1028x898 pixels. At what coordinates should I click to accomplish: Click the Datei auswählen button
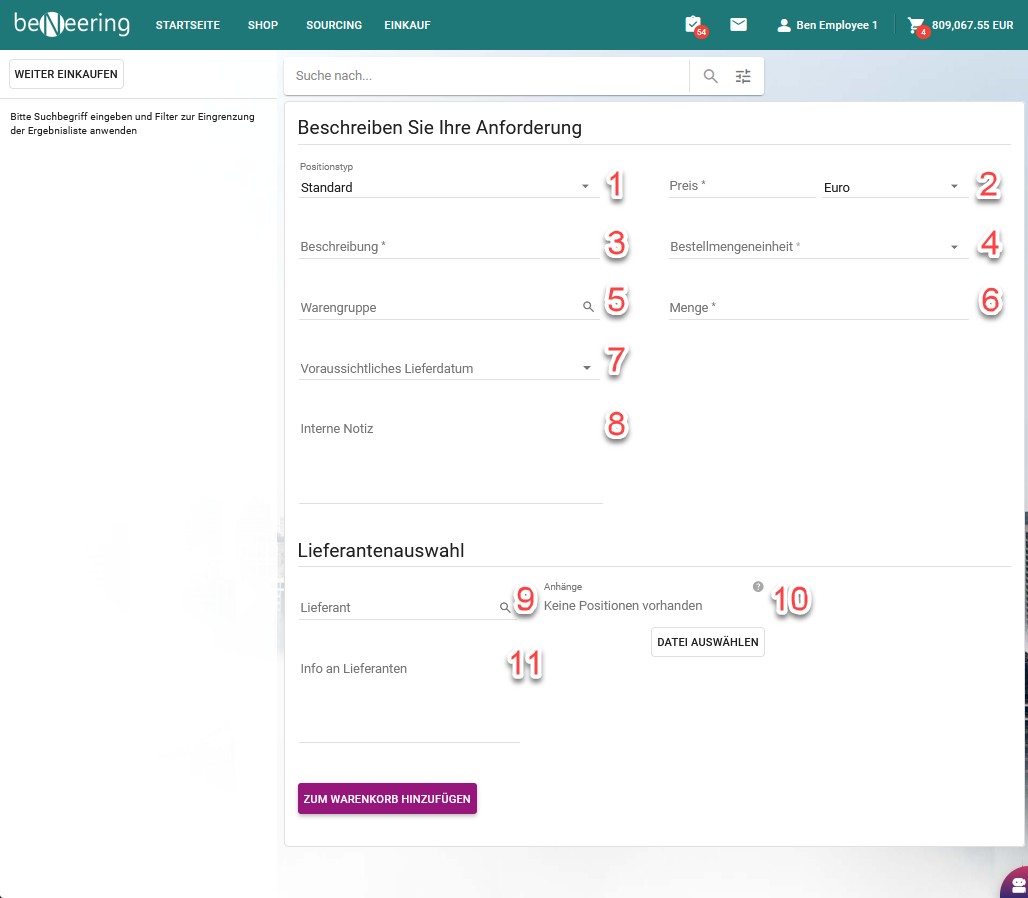pyautogui.click(x=707, y=642)
